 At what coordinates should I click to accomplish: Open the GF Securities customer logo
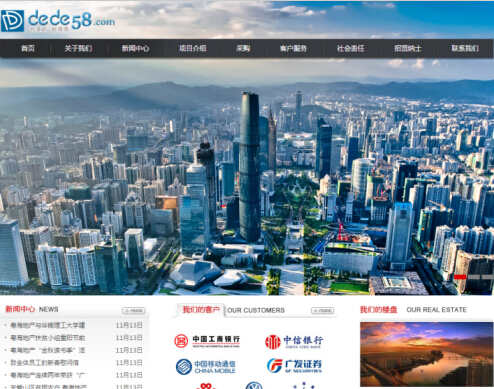(x=294, y=366)
